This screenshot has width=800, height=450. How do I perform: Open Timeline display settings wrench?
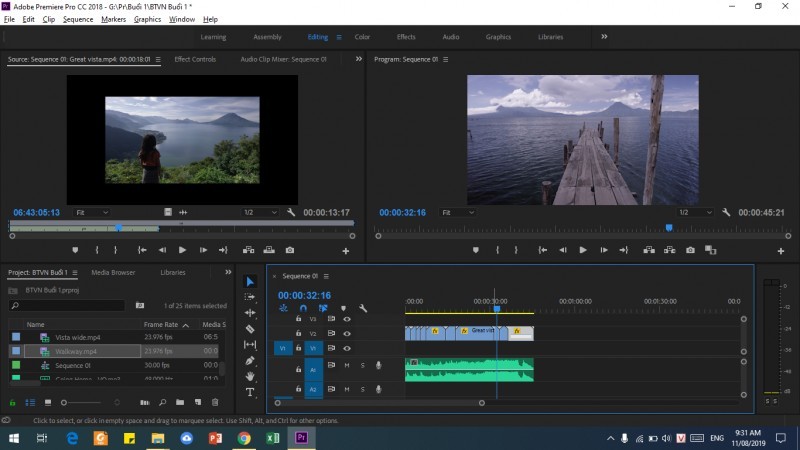coord(363,308)
